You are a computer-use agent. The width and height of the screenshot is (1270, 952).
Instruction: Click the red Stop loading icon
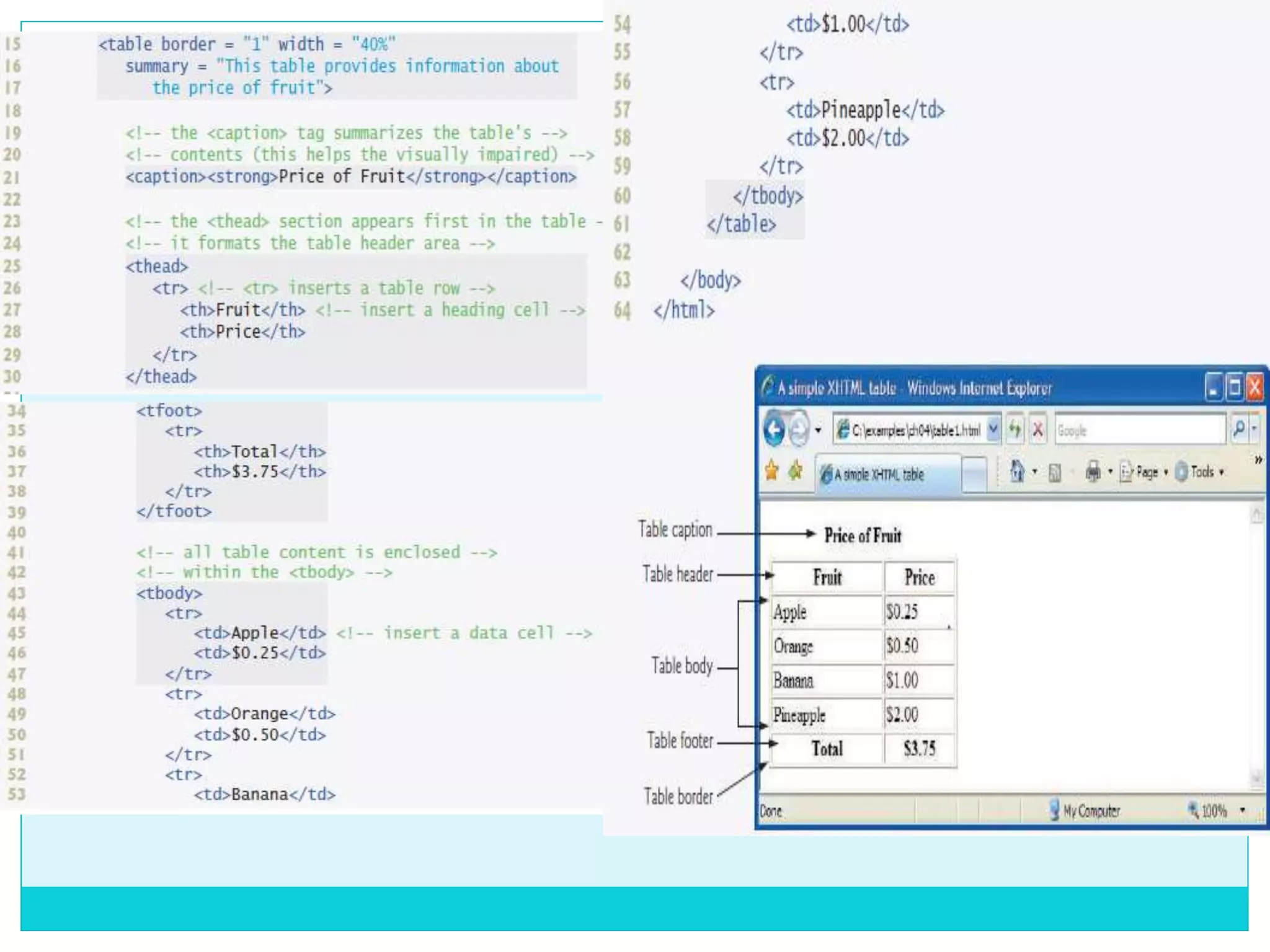[x=1037, y=429]
